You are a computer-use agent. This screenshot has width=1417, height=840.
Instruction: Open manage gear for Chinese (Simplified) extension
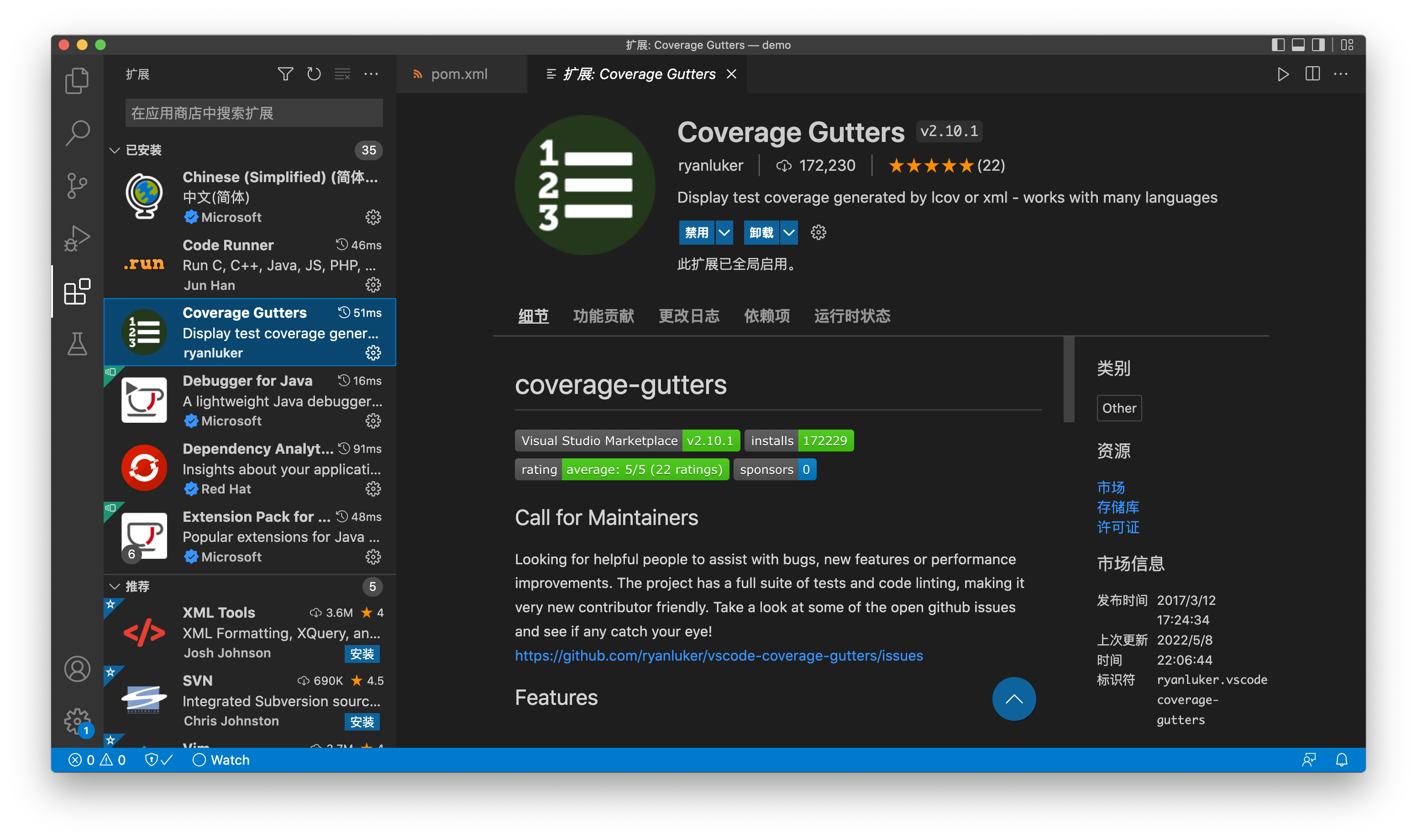click(x=373, y=217)
